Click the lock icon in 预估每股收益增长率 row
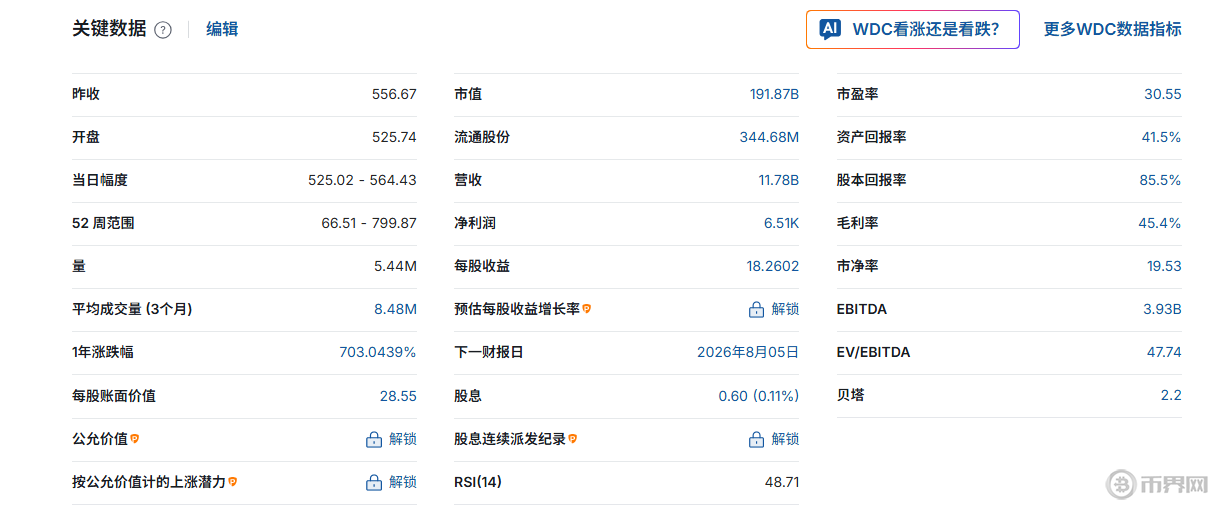Viewport: 1219px width, 512px height. click(x=757, y=310)
